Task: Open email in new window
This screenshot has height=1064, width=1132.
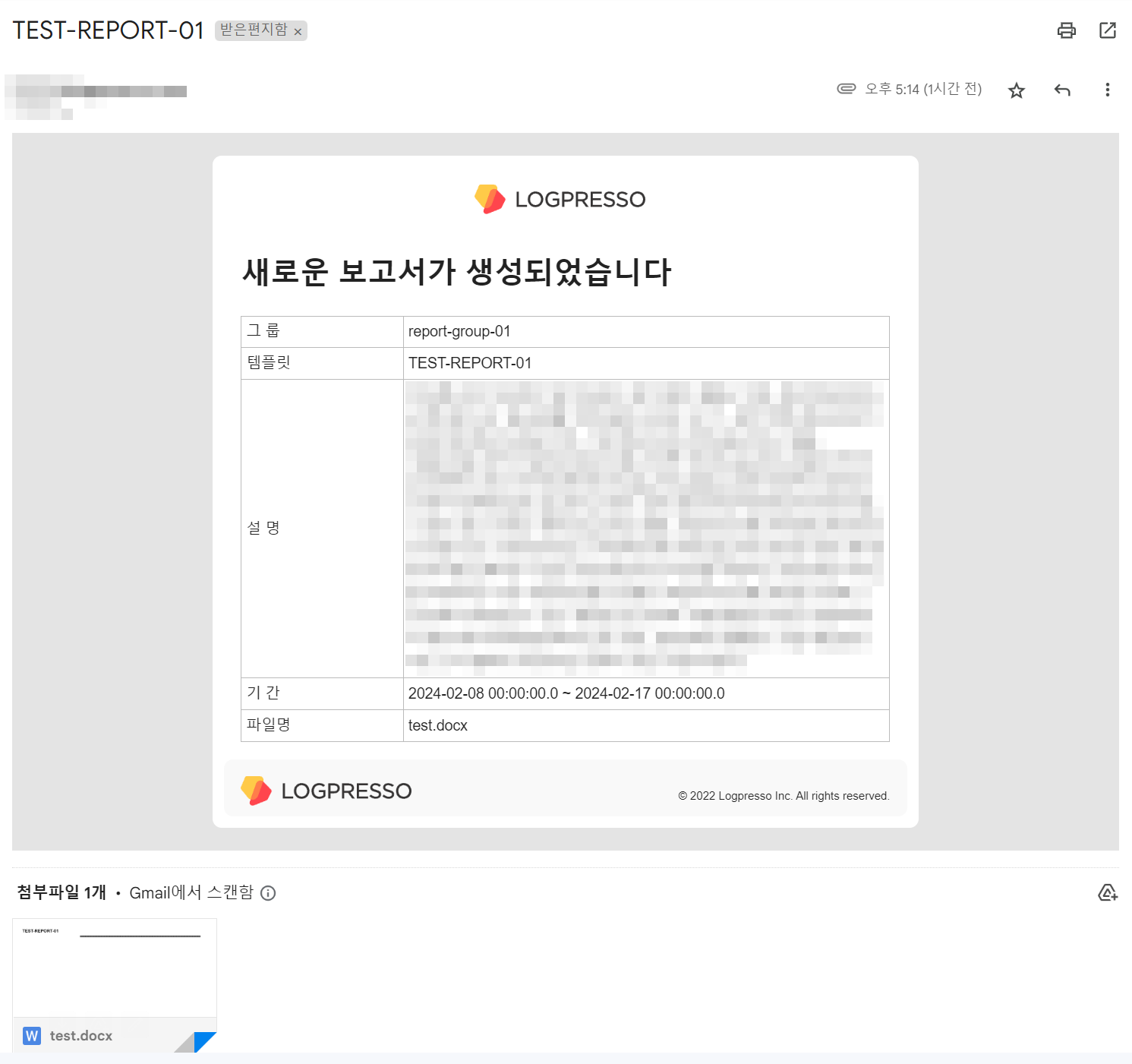Action: (1108, 30)
